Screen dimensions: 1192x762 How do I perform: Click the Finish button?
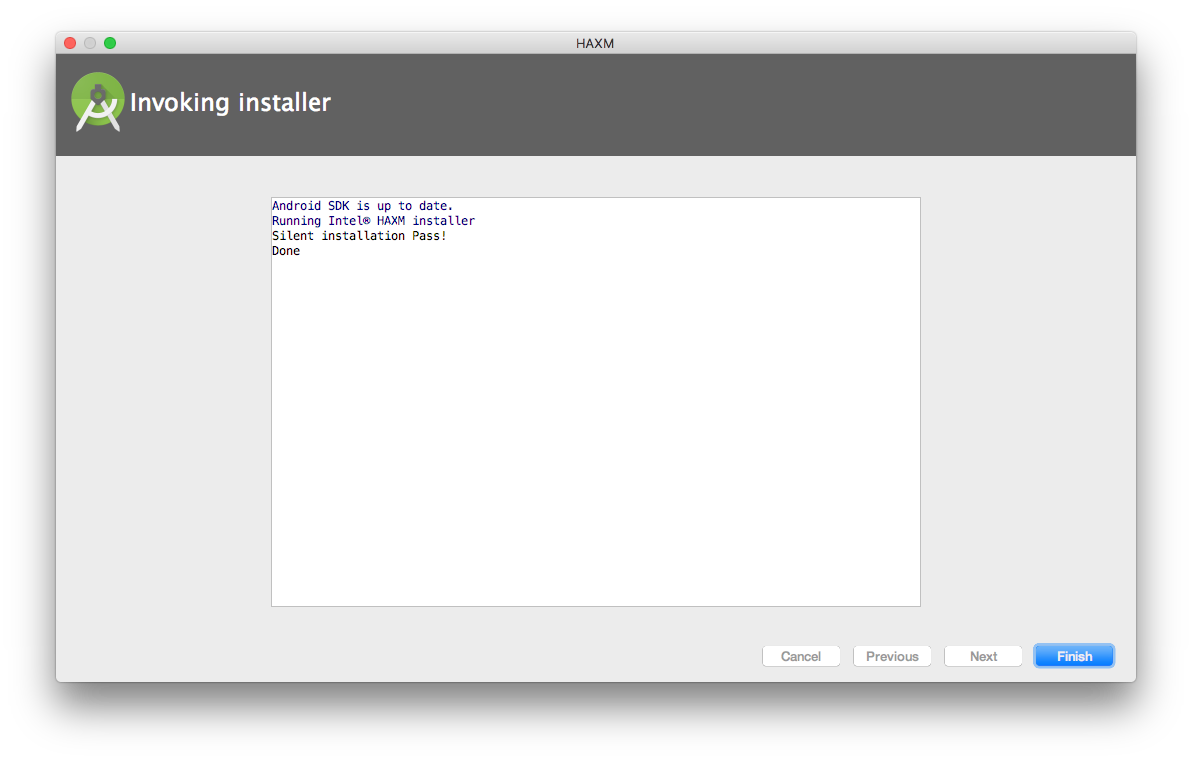pyautogui.click(x=1073, y=656)
